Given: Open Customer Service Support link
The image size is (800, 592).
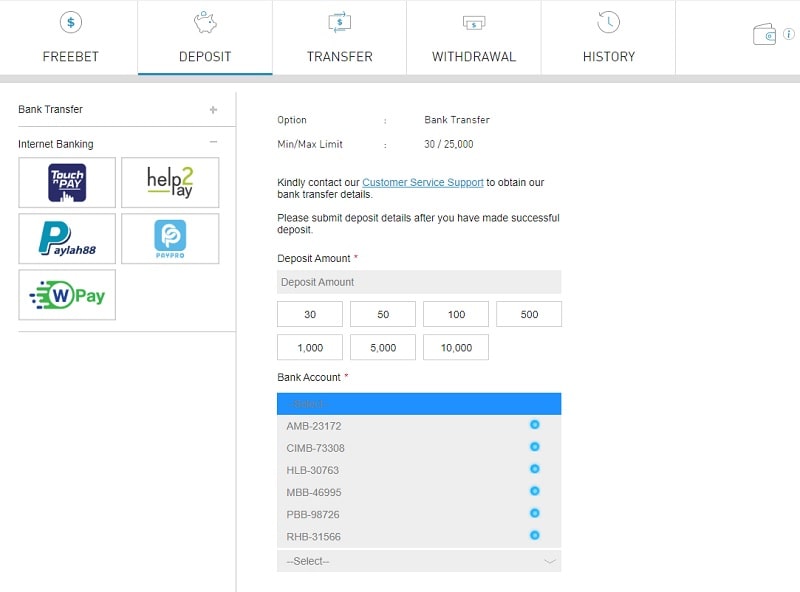Looking at the screenshot, I should click(x=422, y=182).
